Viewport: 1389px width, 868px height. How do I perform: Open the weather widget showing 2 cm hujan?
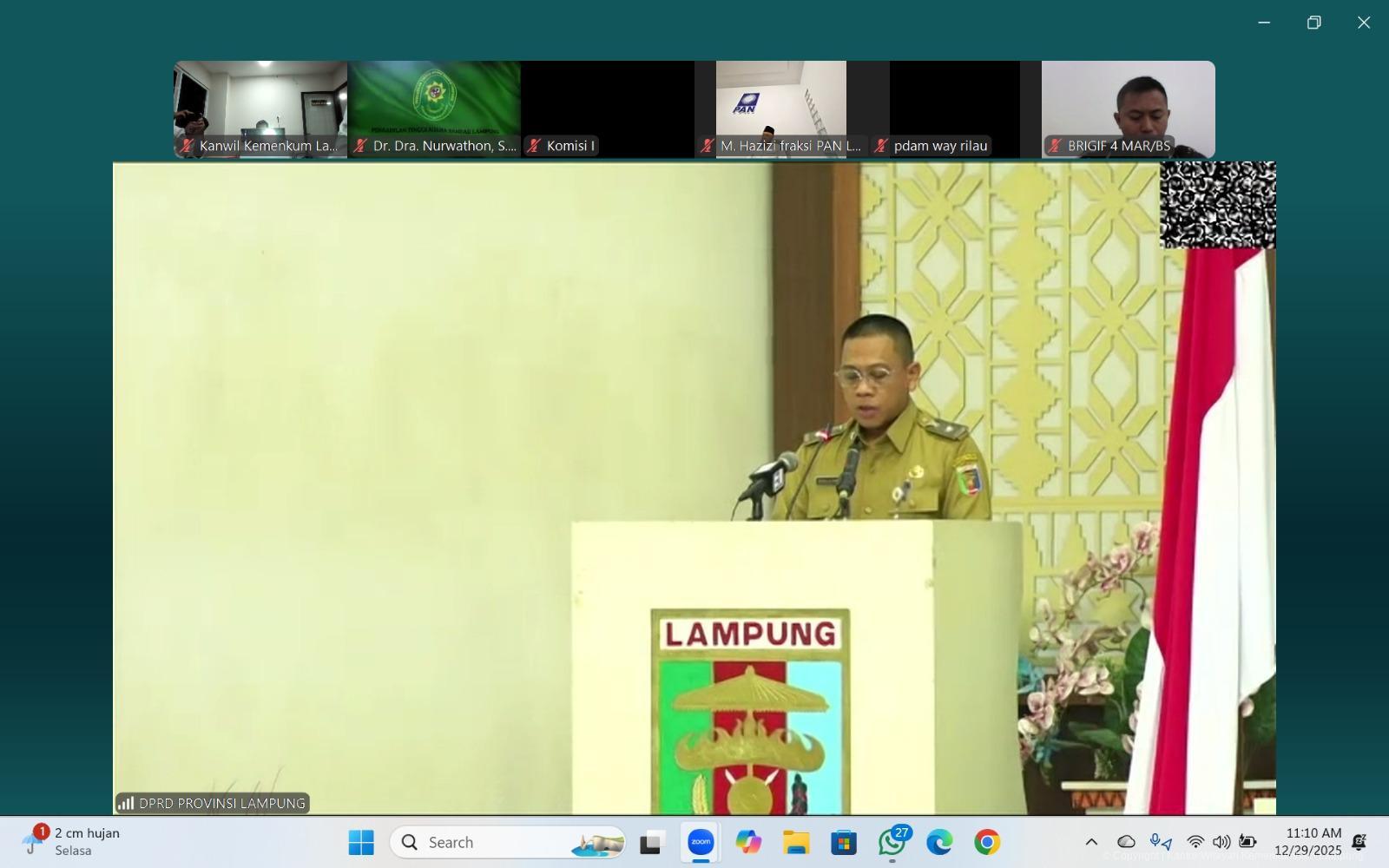pos(74,841)
